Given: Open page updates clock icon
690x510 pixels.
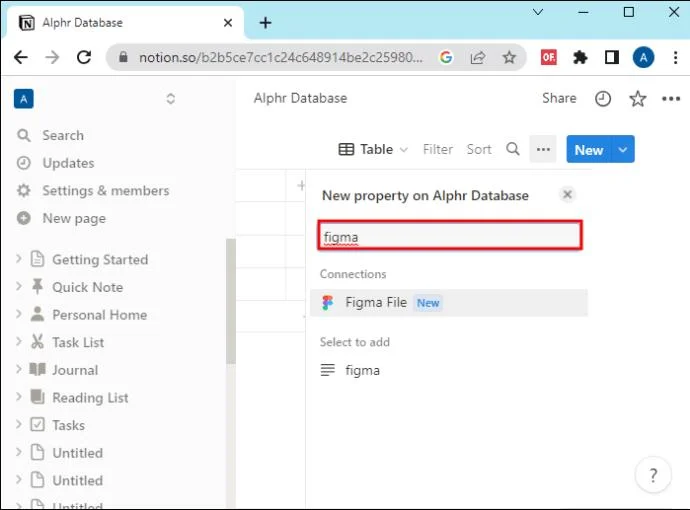Looking at the screenshot, I should 603,99.
